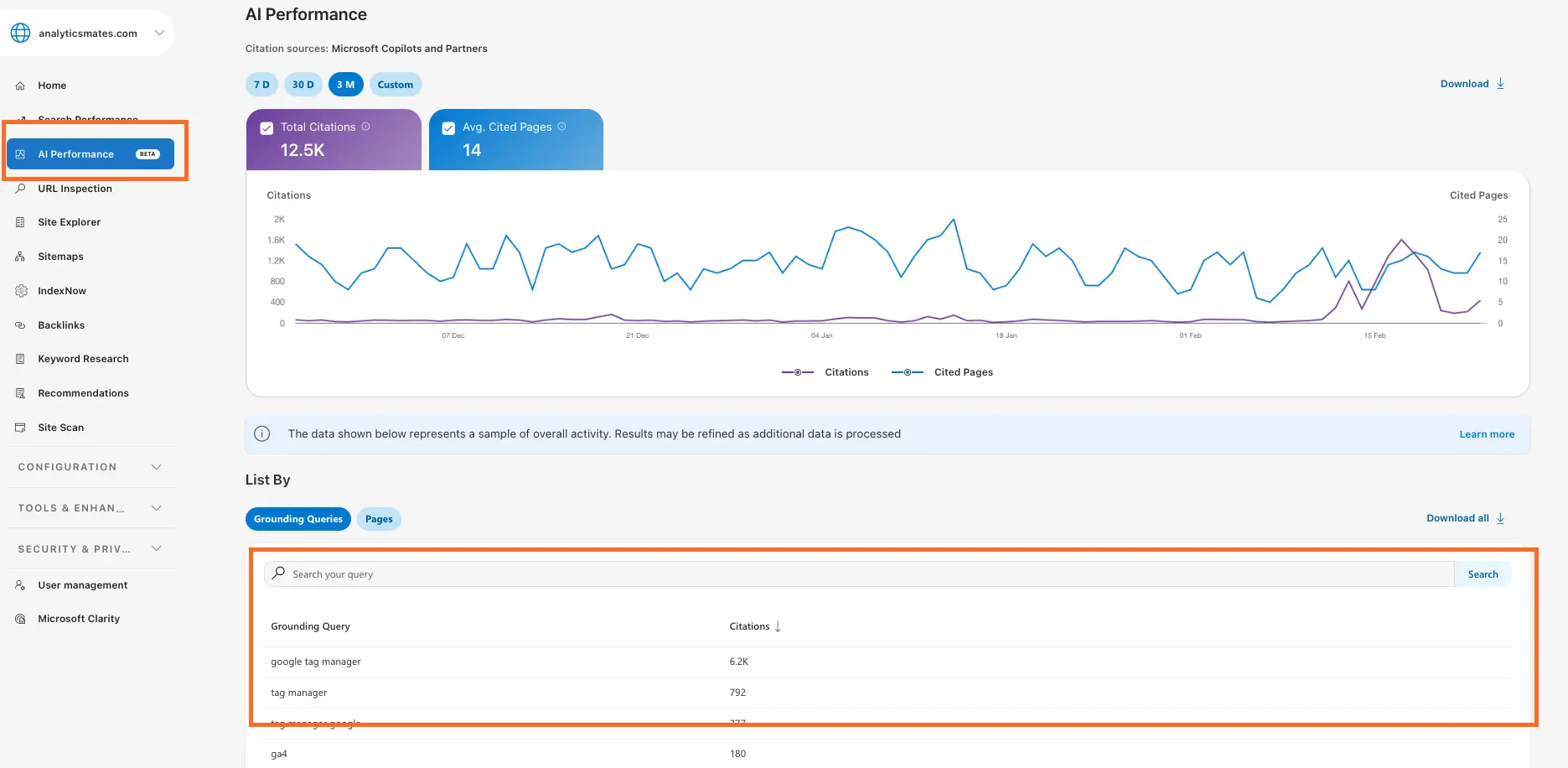Navigate to the Sitemaps section

[x=60, y=256]
